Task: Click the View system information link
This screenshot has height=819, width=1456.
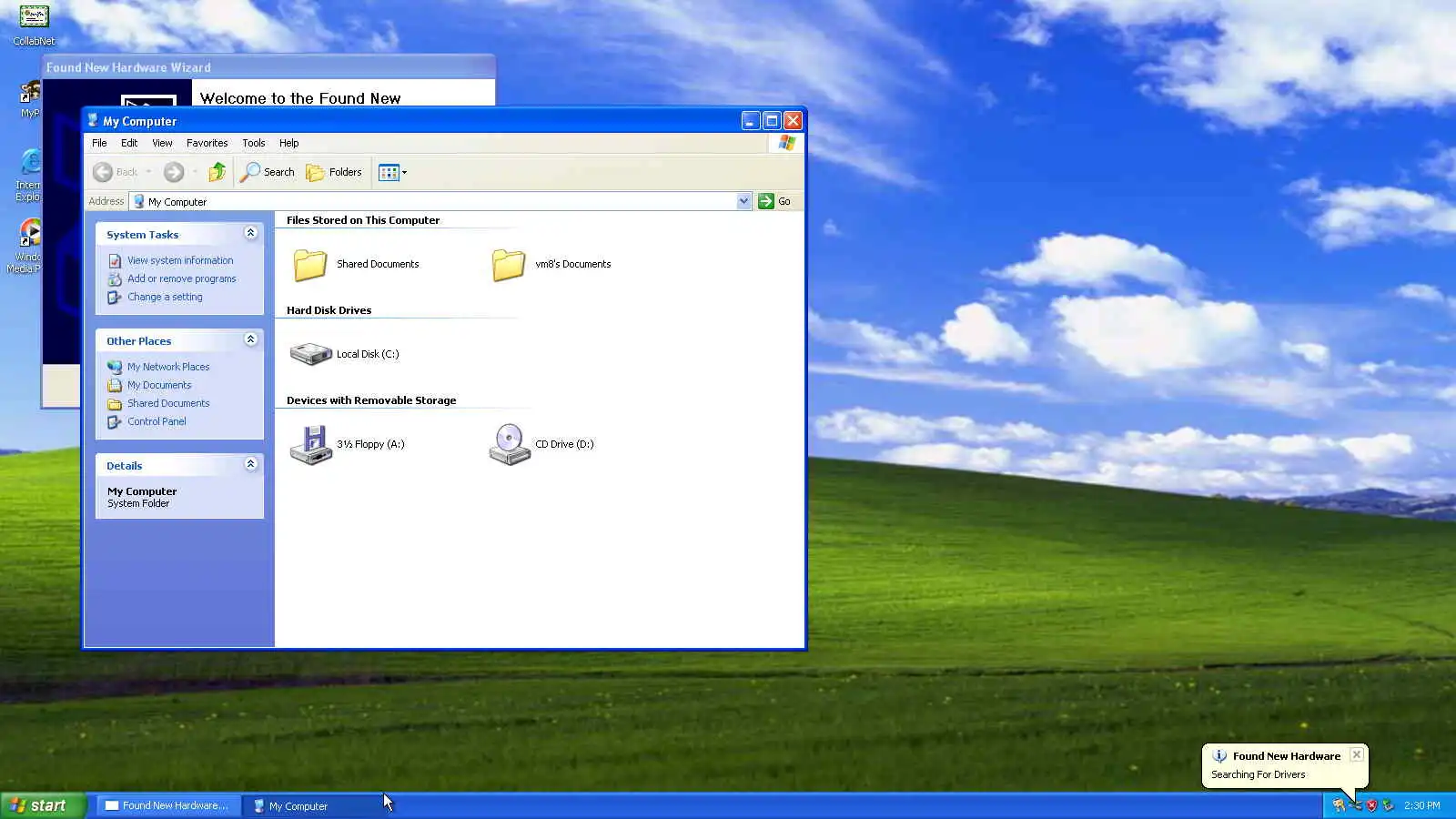Action: tap(180, 260)
